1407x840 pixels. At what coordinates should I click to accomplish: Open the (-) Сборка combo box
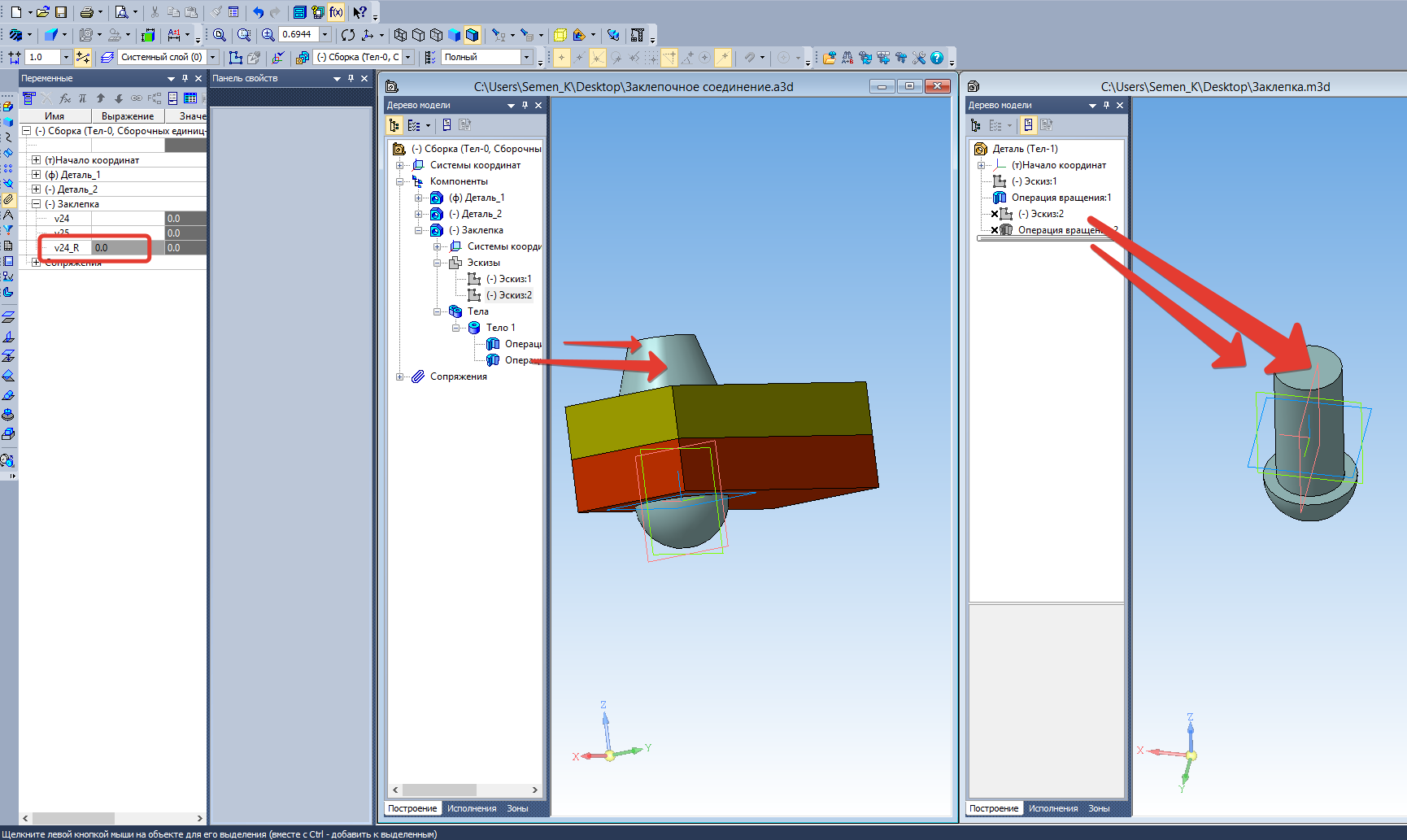[364, 57]
